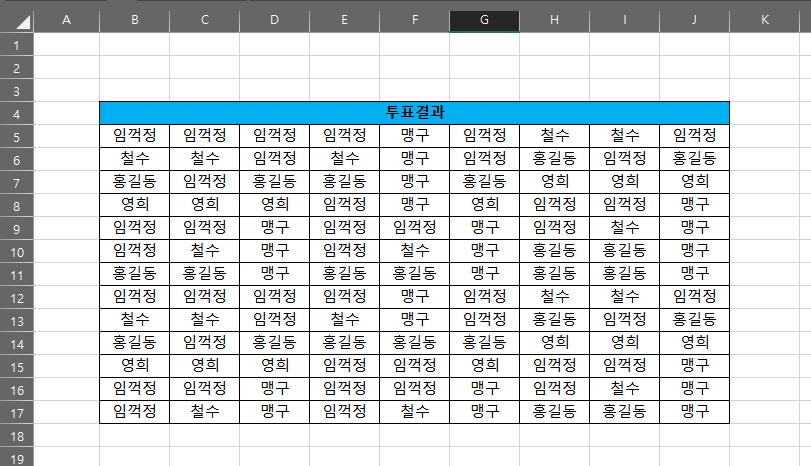Click cell H7 containing 영희
811x466 pixels.
(x=554, y=182)
